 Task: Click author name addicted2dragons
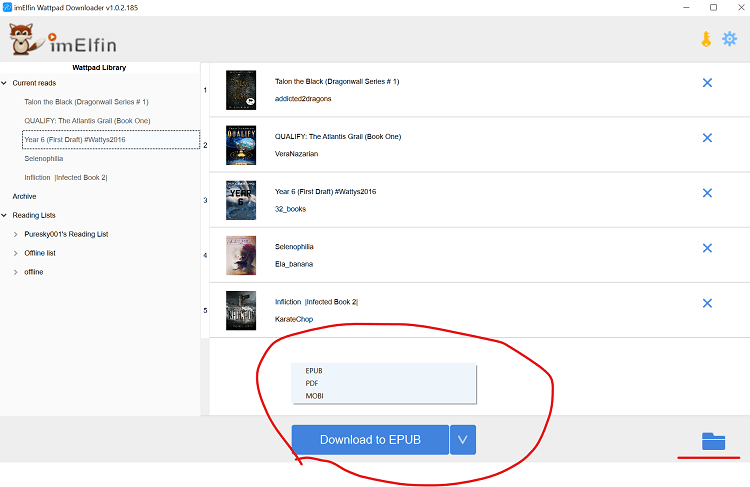coord(303,99)
